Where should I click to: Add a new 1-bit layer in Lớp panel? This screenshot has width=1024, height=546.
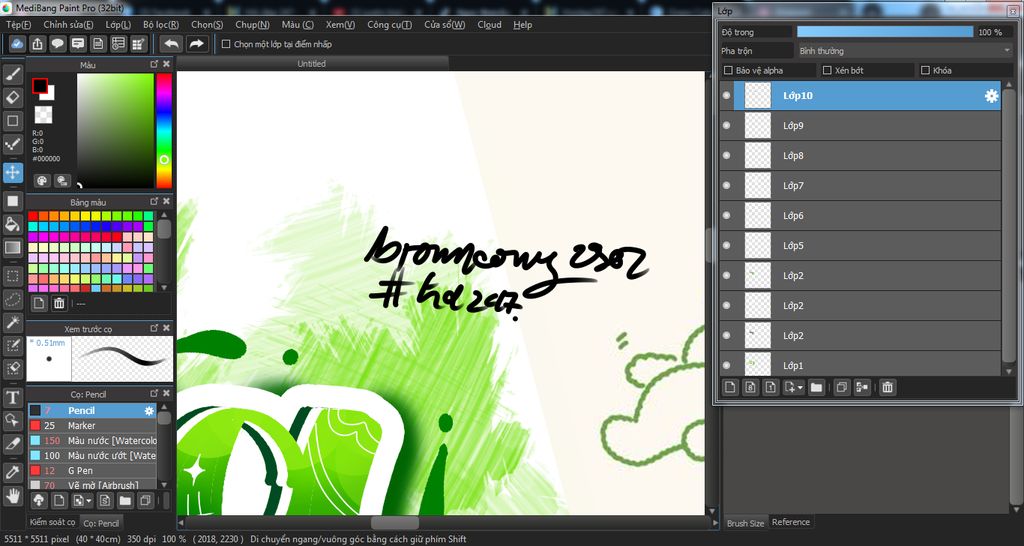tap(771, 387)
